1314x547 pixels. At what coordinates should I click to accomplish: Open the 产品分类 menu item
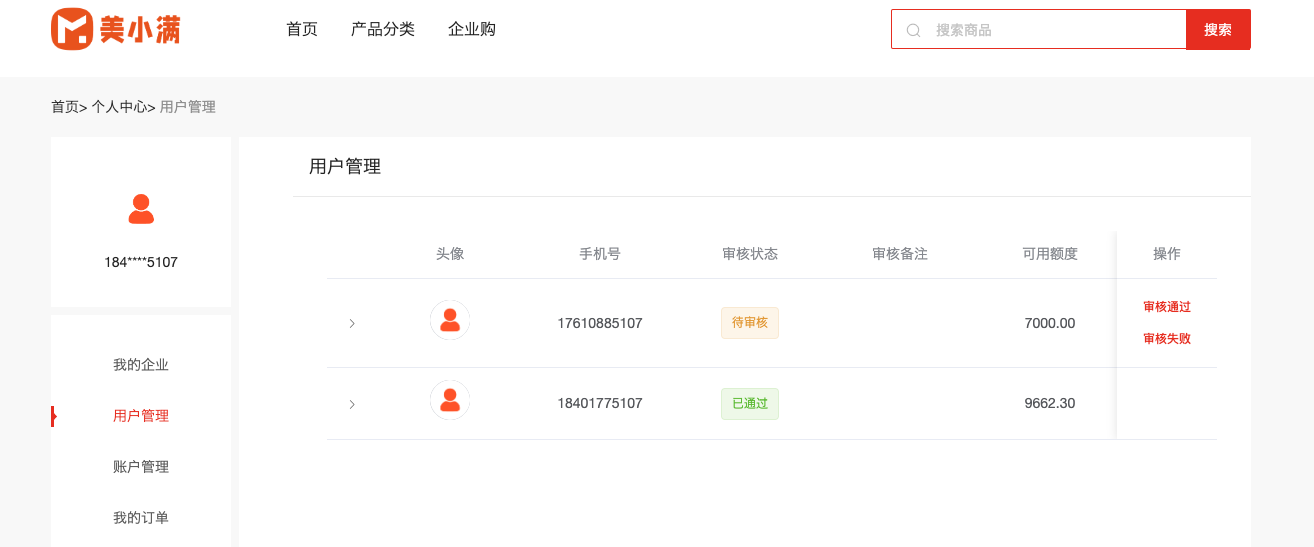(383, 29)
